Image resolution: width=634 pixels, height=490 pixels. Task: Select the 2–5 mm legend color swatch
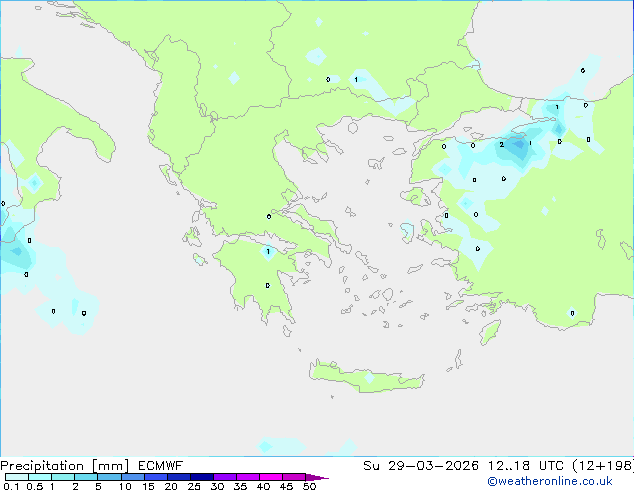point(86,477)
